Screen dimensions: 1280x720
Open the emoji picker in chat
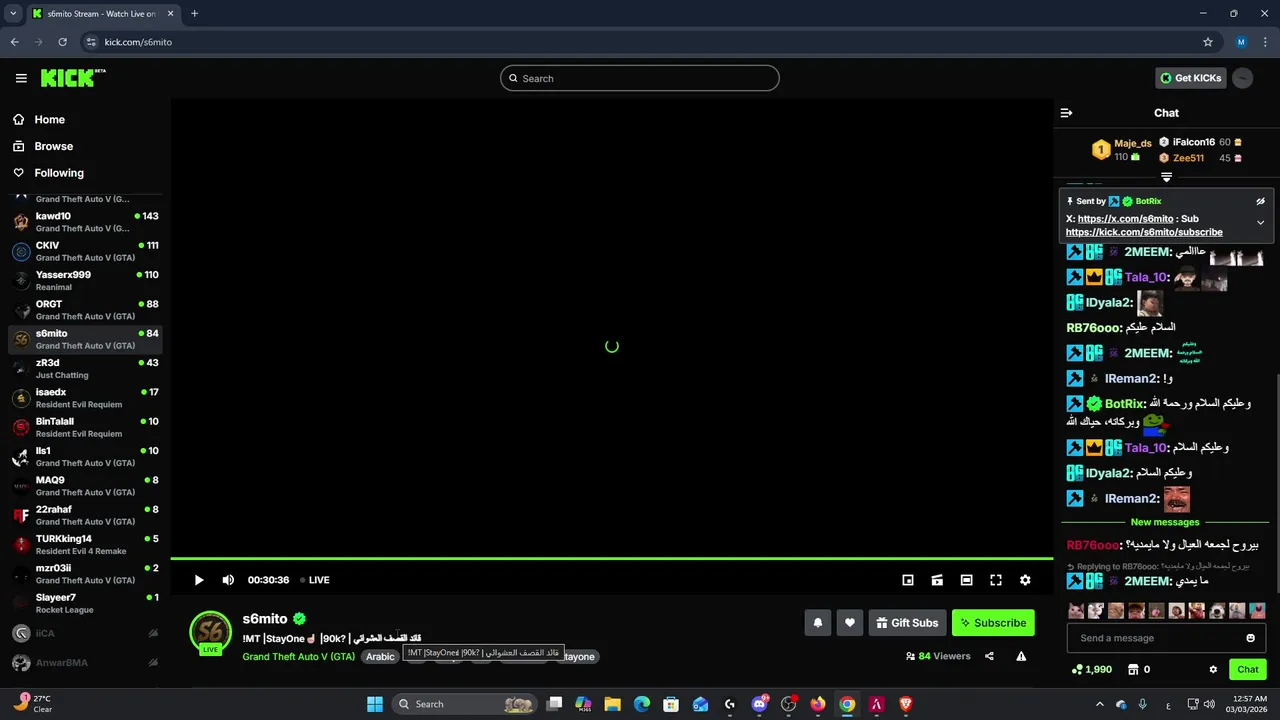point(1250,638)
